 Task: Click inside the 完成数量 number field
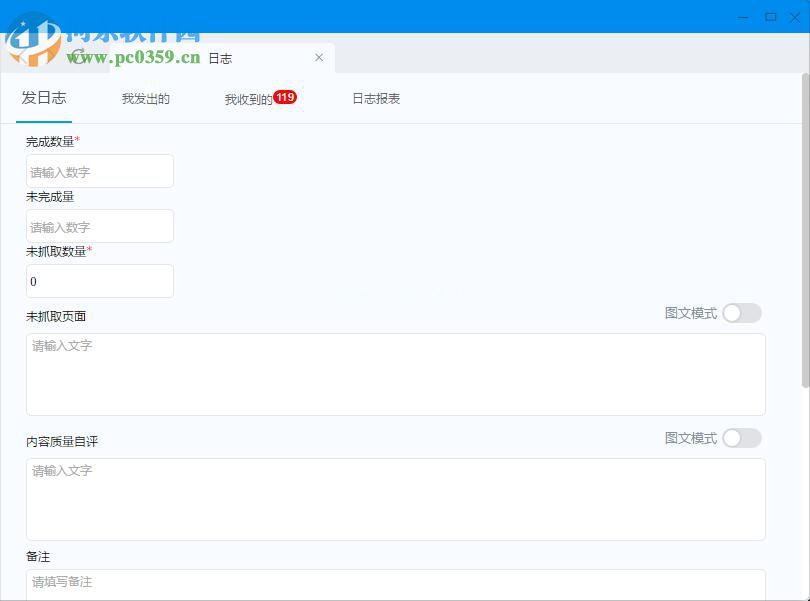[99, 171]
